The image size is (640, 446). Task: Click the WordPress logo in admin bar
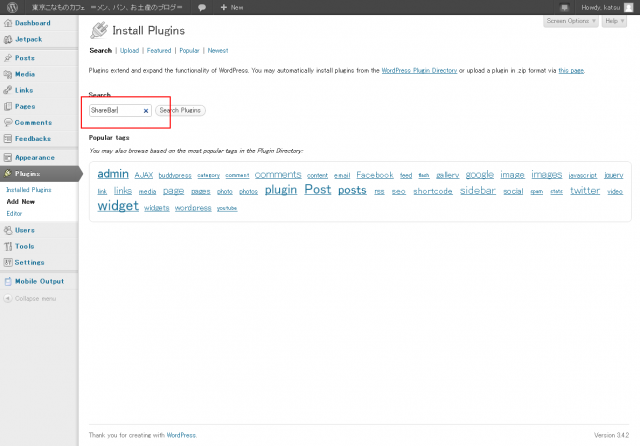pyautogui.click(x=12, y=7)
